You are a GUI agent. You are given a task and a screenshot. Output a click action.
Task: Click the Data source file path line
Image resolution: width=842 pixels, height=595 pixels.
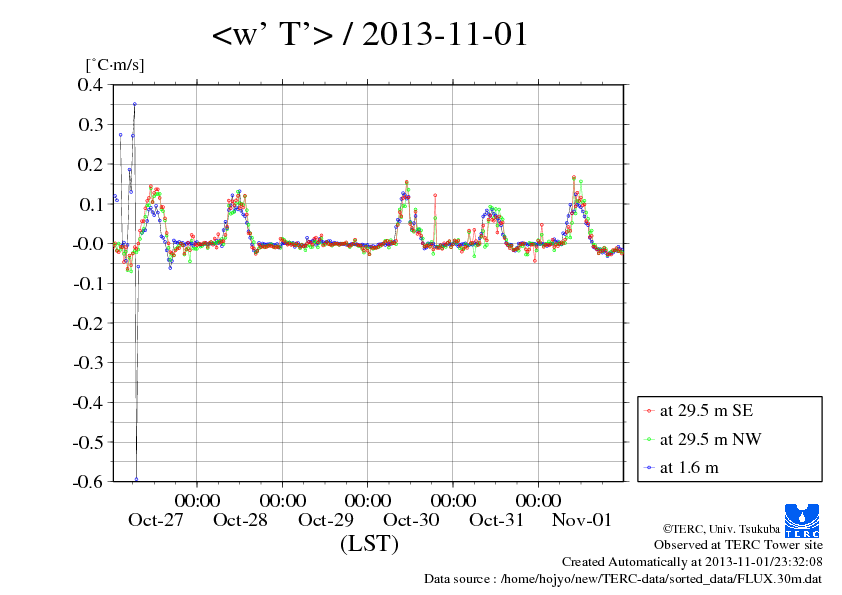(623, 579)
